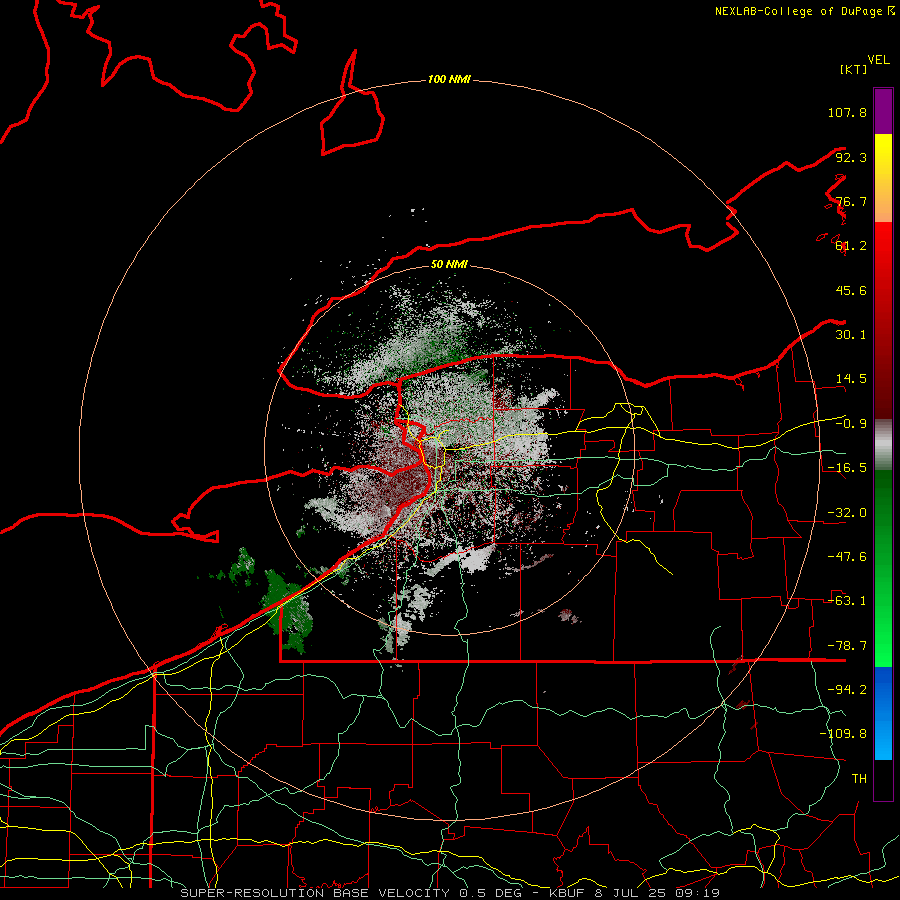Viewport: 900px width, 900px height.
Task: Click the -78.7 velocity scale value
Action: point(847,646)
